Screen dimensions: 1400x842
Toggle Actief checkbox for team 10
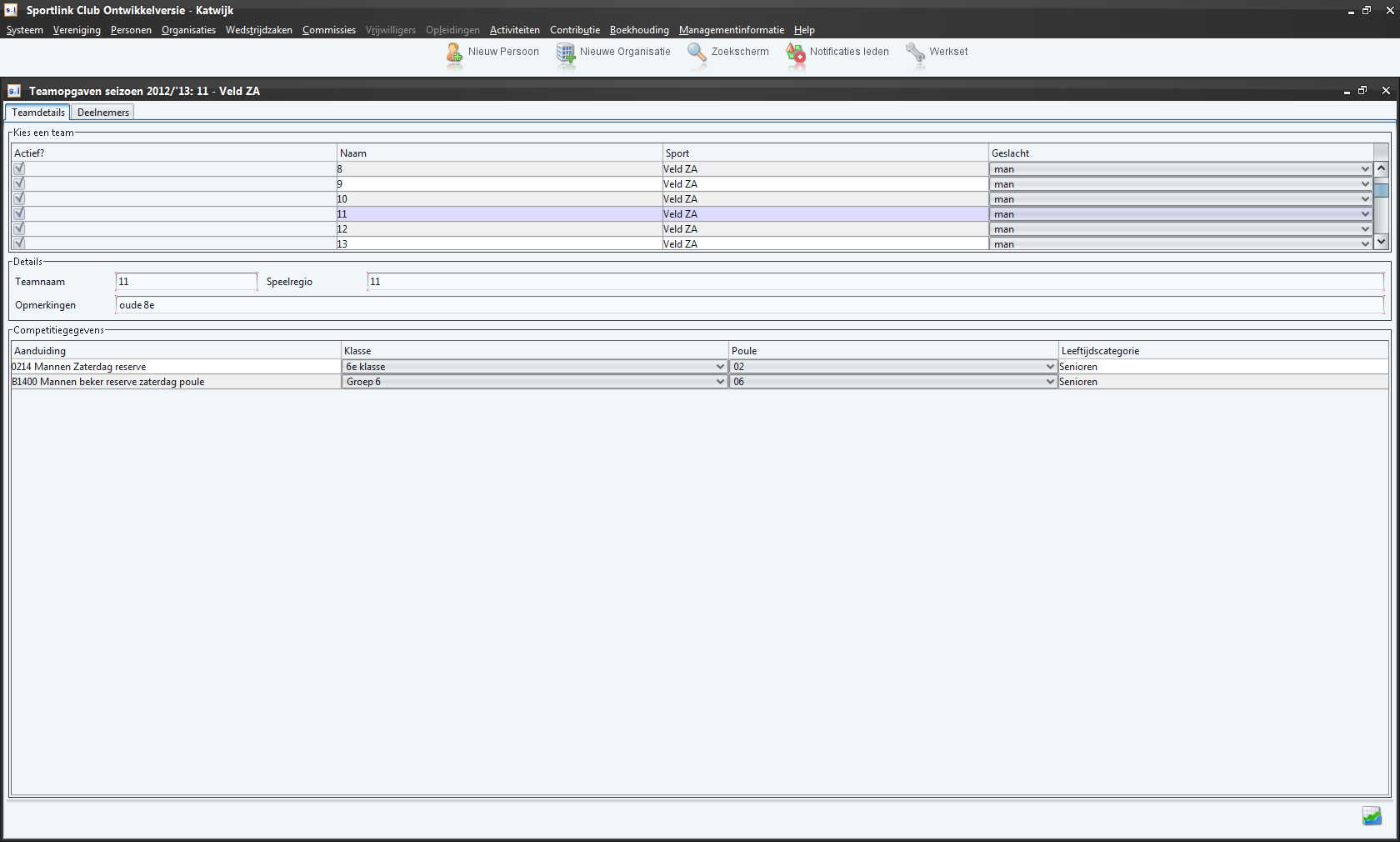(x=19, y=198)
